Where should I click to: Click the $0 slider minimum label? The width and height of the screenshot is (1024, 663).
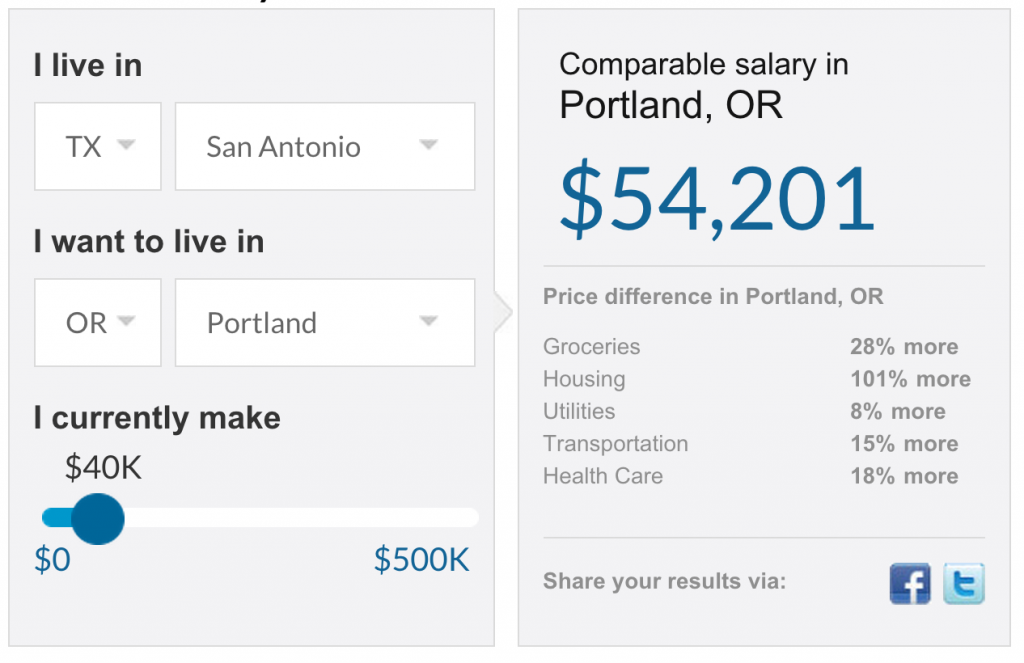click(x=52, y=560)
